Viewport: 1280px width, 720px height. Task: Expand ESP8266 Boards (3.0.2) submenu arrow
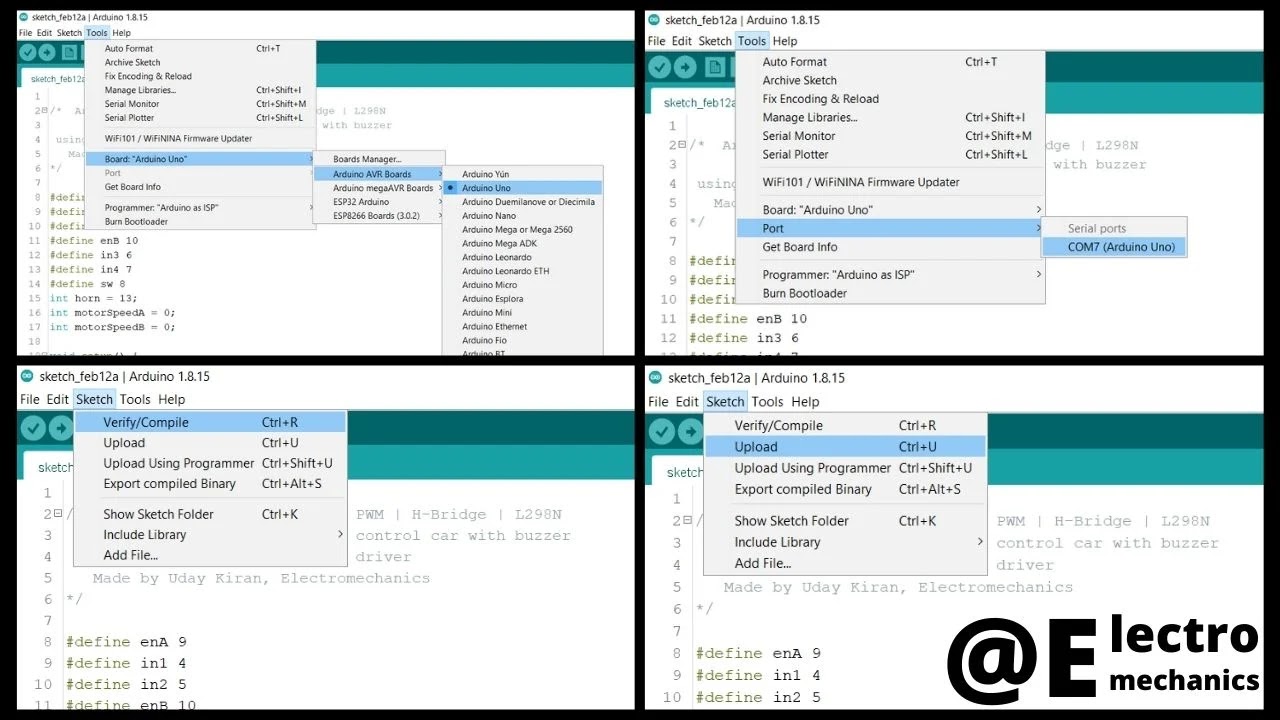pyautogui.click(x=439, y=215)
